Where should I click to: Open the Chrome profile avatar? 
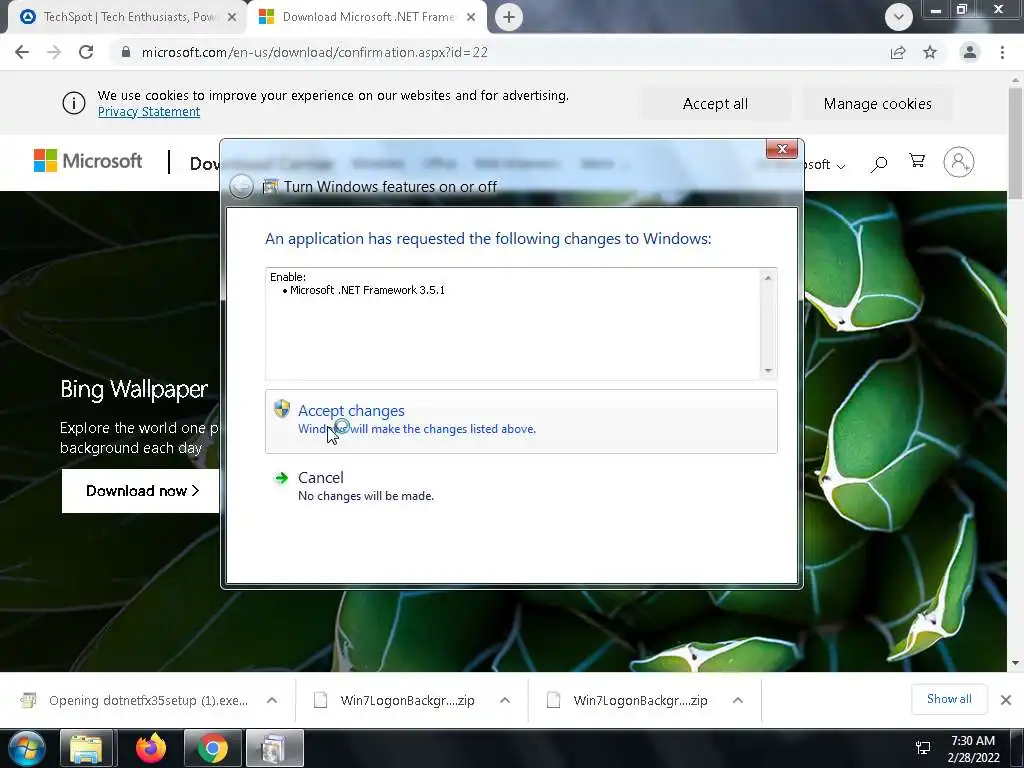pyautogui.click(x=970, y=52)
